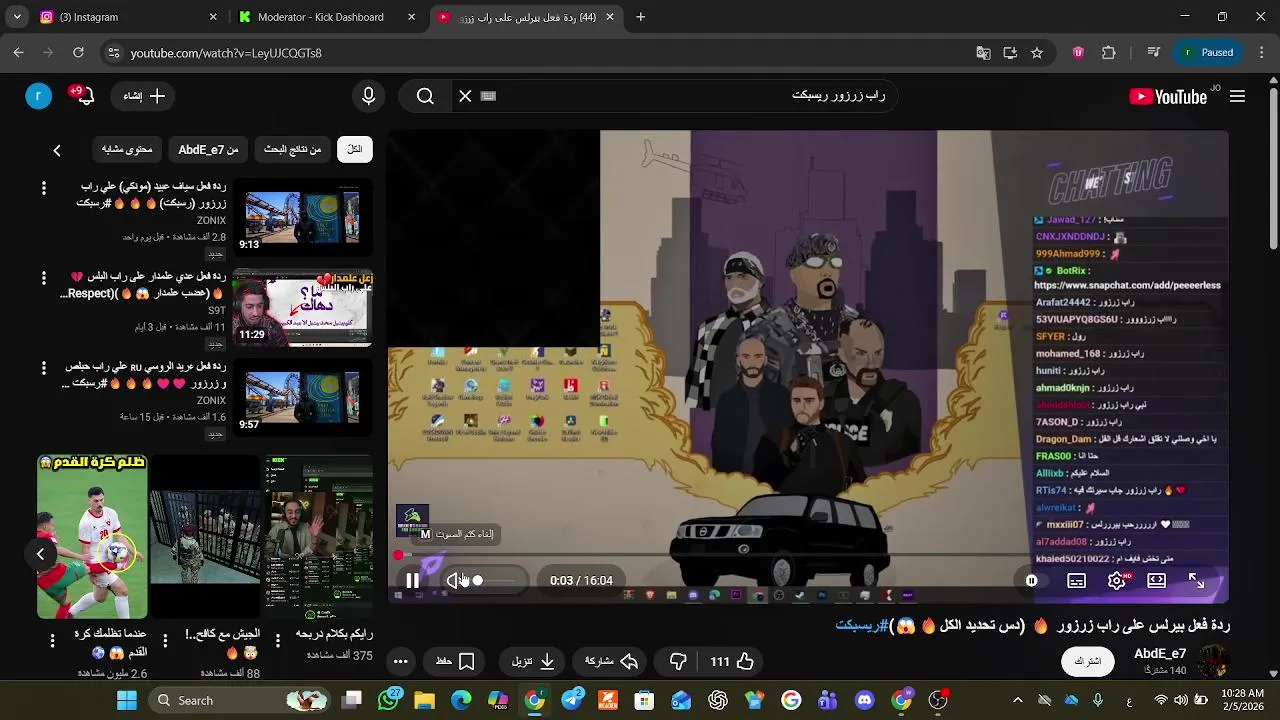Open the on-screen keyboard in the search bar

488,96
